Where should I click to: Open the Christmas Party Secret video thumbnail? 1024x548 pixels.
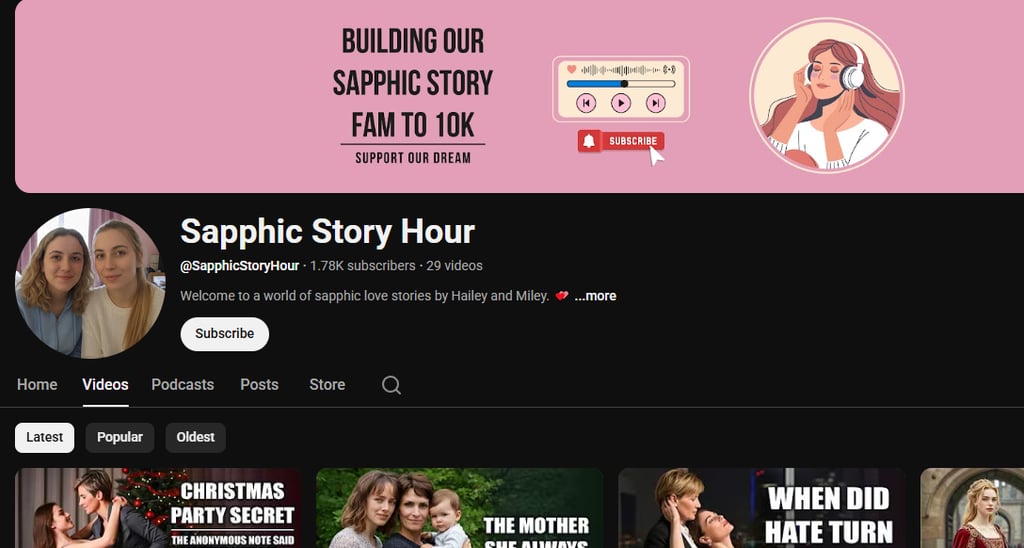[158, 508]
